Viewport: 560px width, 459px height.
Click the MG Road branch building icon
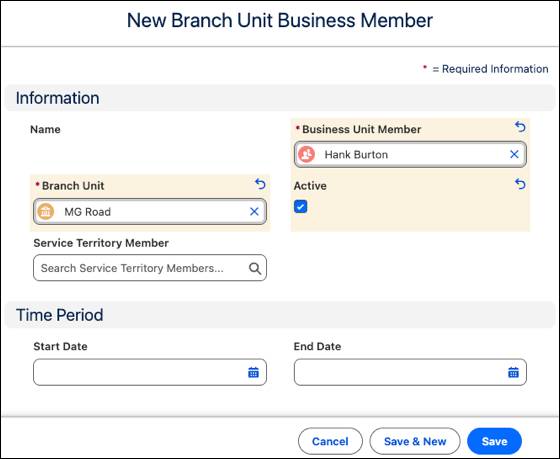(x=46, y=211)
